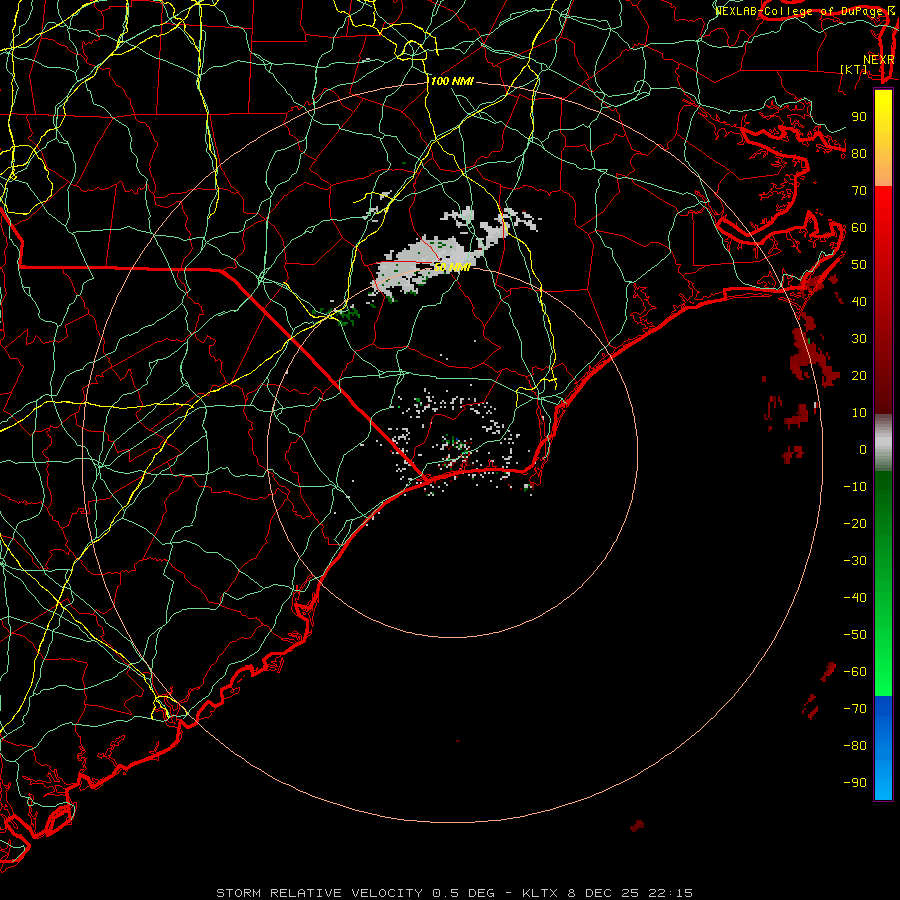Click the -40 value on the velocity scale
Viewport: 900px width, 900px height.
pyautogui.click(x=855, y=598)
